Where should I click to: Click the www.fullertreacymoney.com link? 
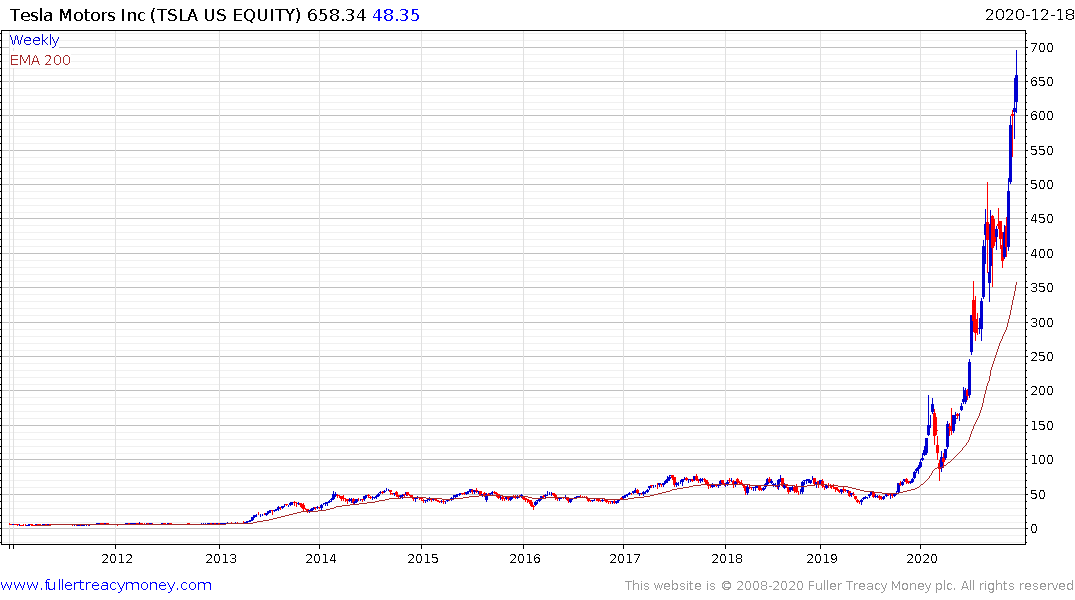coord(106,585)
